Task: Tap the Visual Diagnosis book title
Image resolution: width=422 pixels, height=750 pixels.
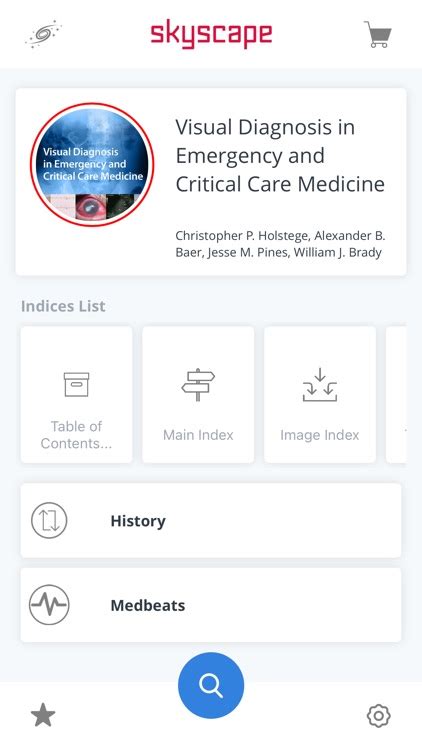Action: coord(280,155)
